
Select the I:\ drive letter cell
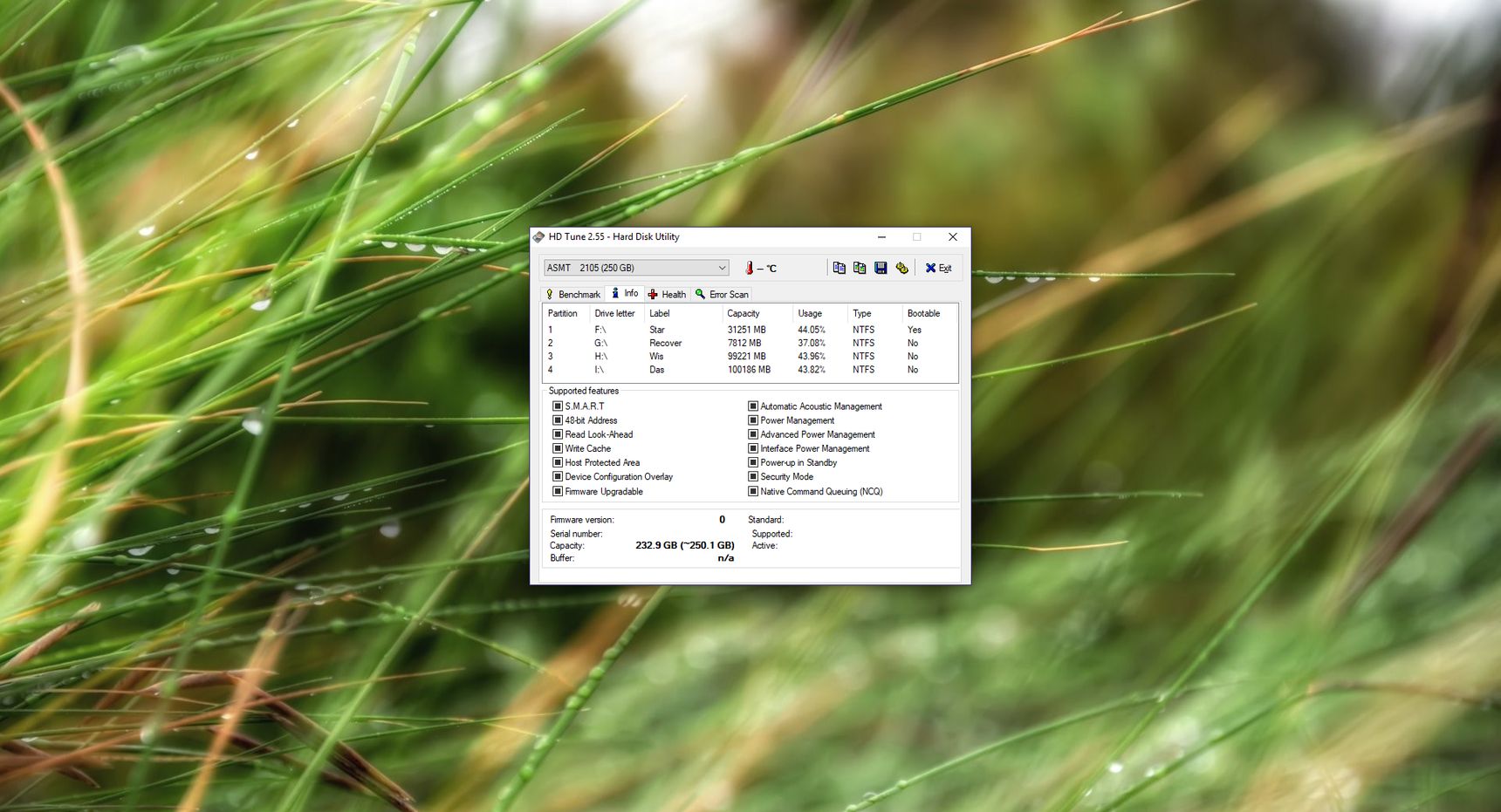click(x=600, y=370)
